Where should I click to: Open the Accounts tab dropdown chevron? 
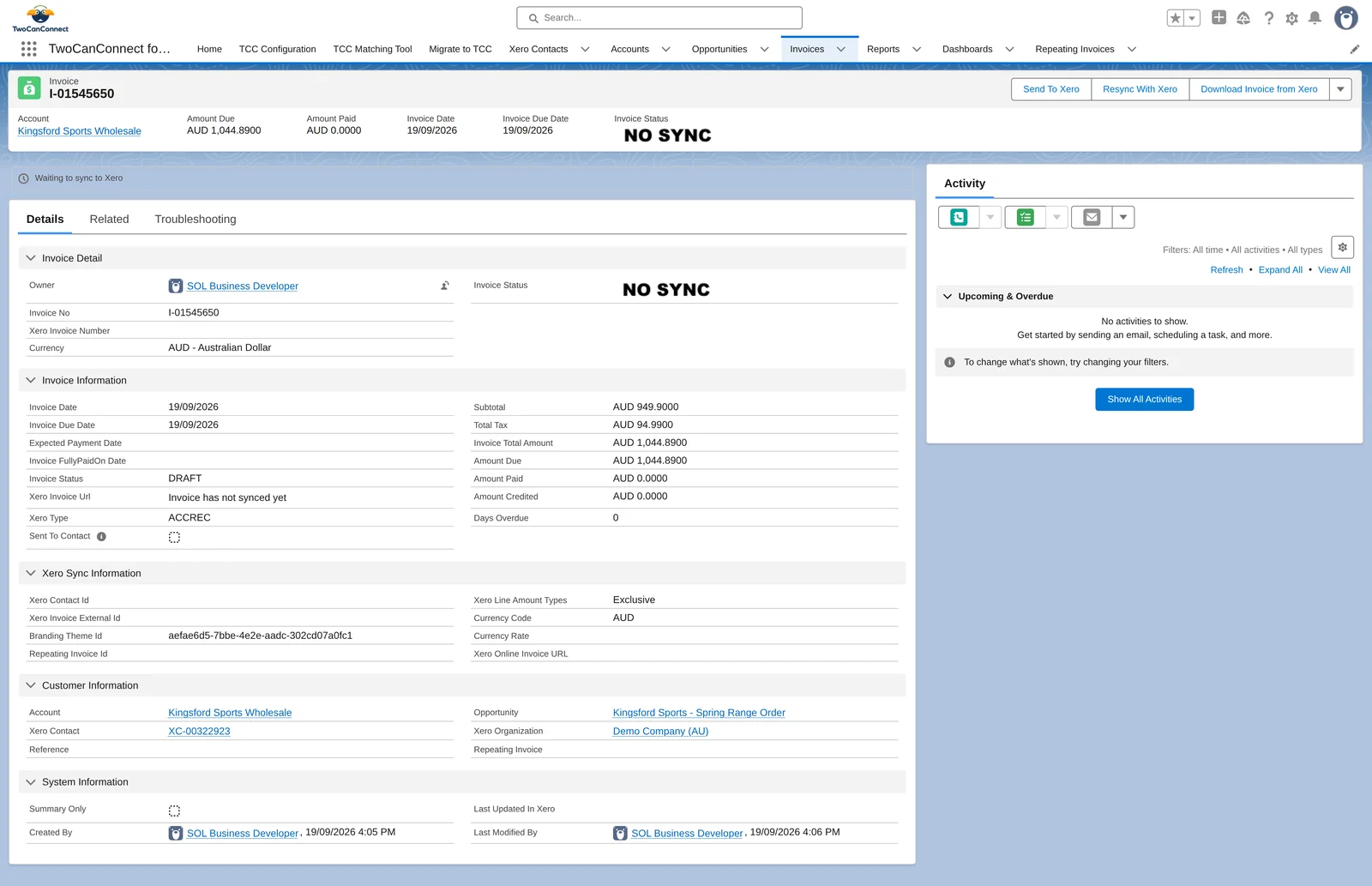(x=666, y=49)
